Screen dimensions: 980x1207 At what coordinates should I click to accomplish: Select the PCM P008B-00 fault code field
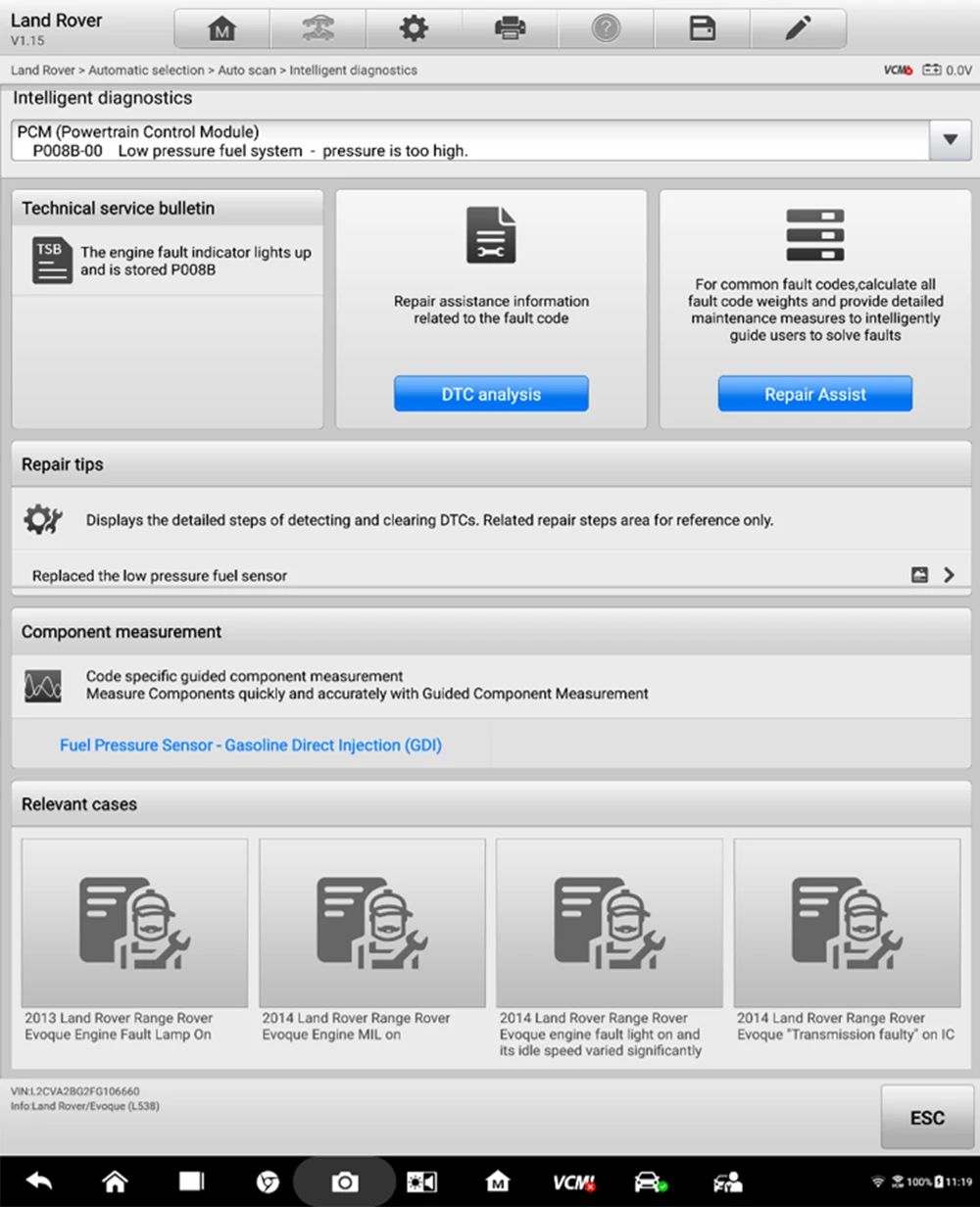[469, 140]
